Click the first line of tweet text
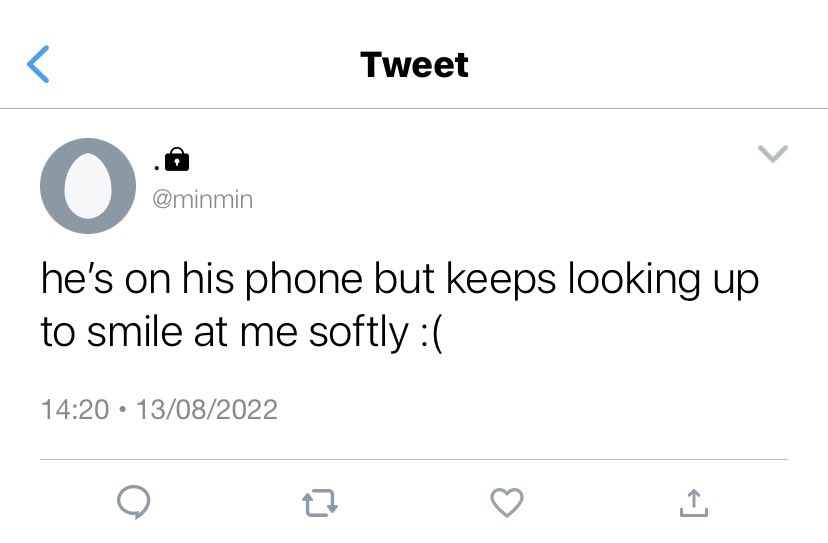The height and width of the screenshot is (543, 828). click(400, 279)
